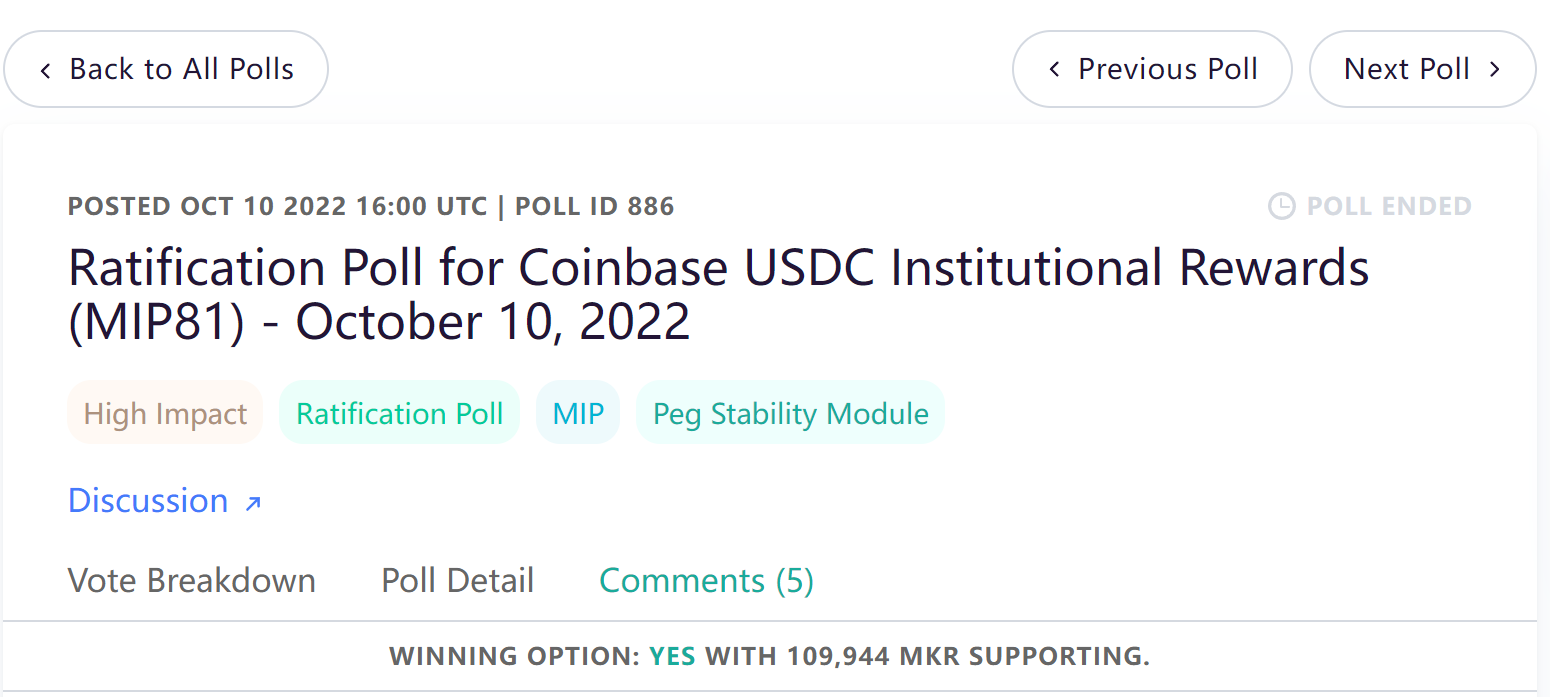Click the MIP tag chip
The height and width of the screenshot is (697, 1550).
click(x=578, y=413)
